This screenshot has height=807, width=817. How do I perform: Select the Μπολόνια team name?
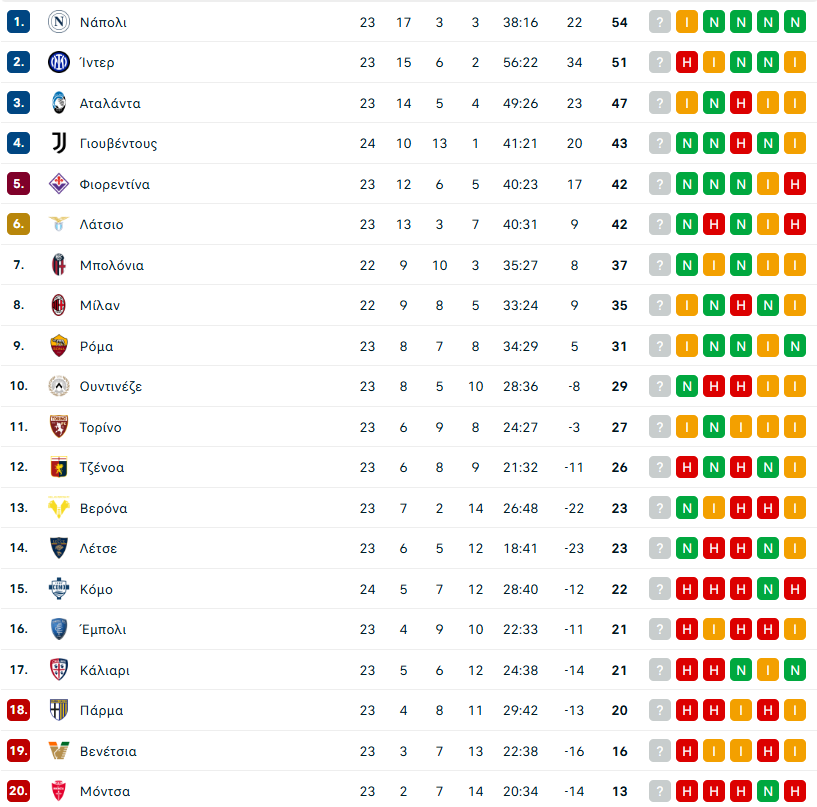[x=112, y=265]
